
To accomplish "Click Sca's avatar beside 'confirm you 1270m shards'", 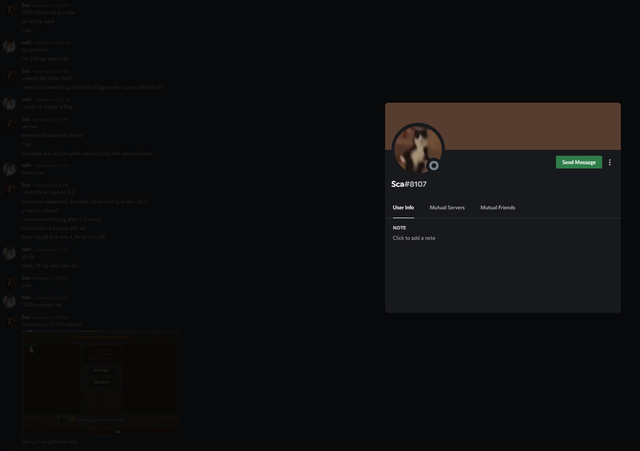I will 9,320.
